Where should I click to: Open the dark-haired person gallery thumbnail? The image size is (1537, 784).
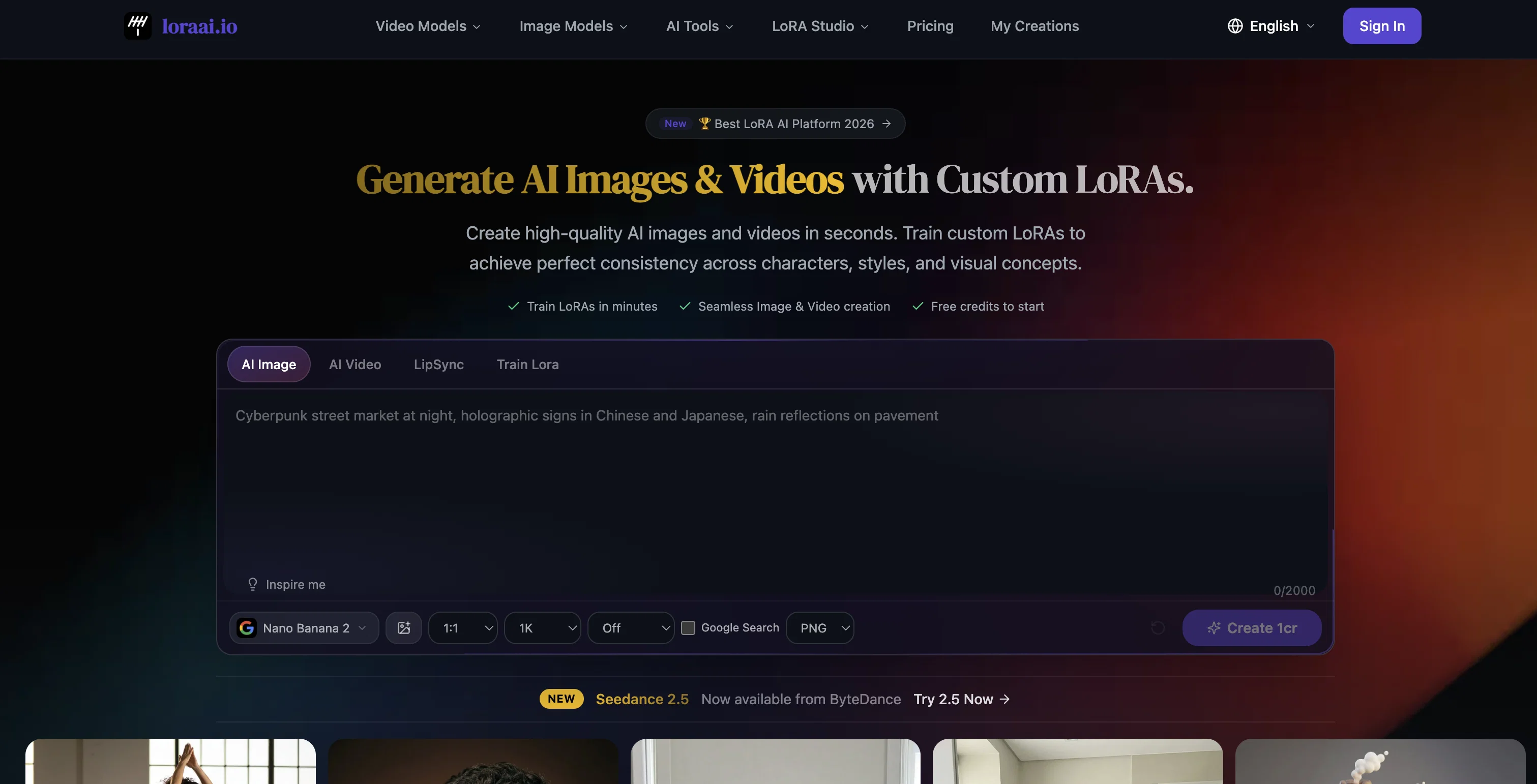472,761
